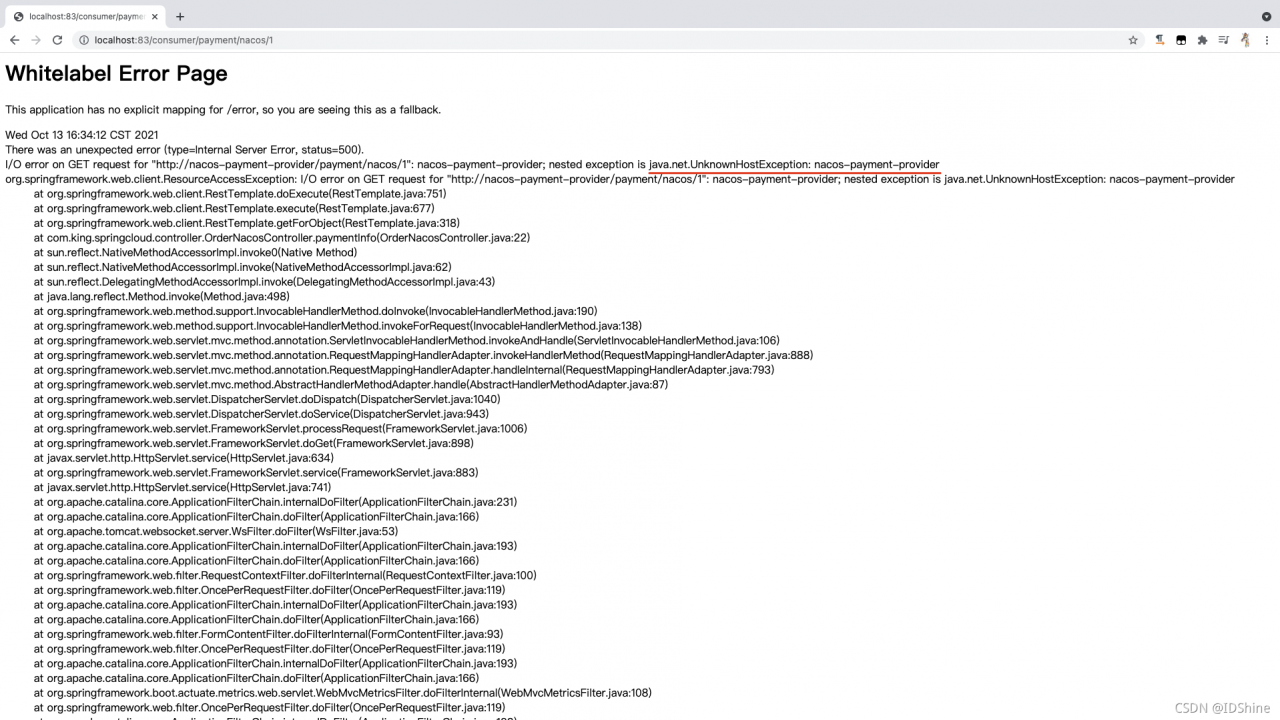Viewport: 1280px width, 720px height.
Task: Click the NativeMethodAccessorImpl.java:62 stack line
Action: pos(242,267)
